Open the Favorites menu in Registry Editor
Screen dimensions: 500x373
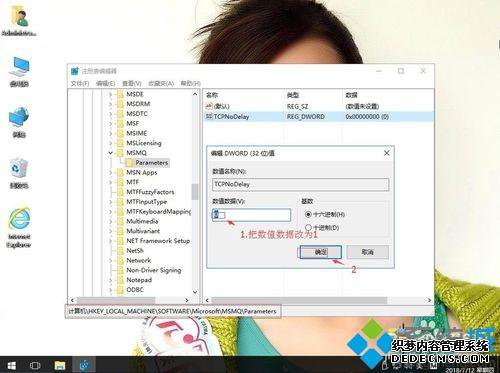tap(161, 83)
